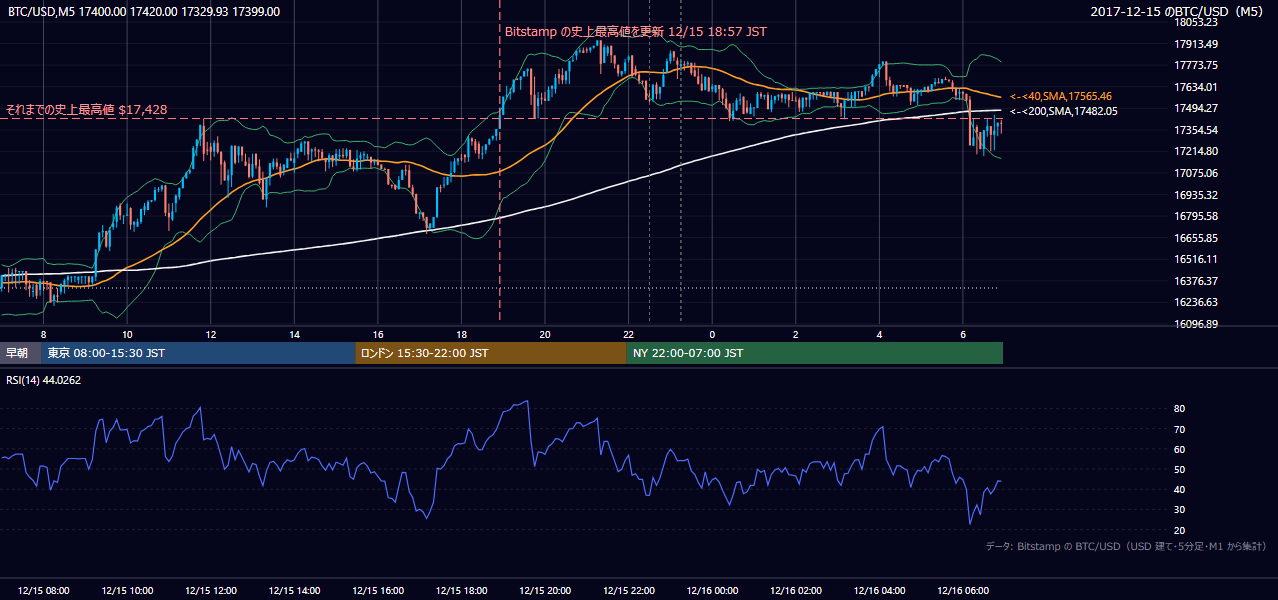Click the 12/15 12:00 date label
Screen dimensions: 1278x600
210,591
